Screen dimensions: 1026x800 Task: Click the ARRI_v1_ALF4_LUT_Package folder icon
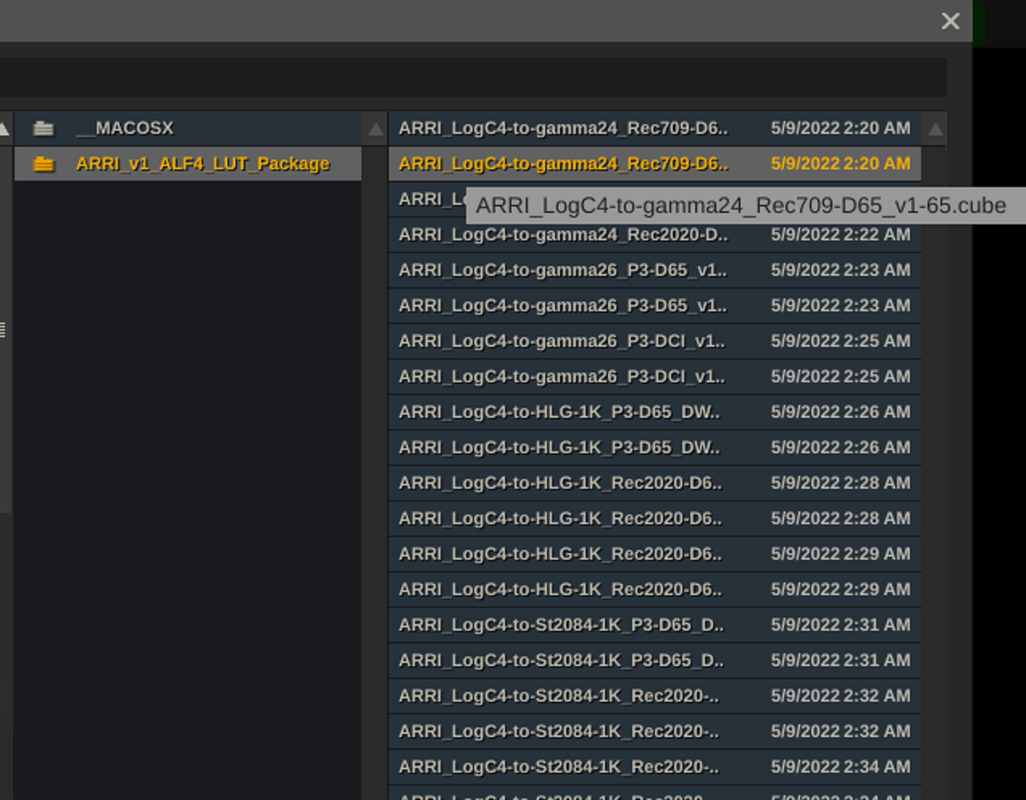coord(43,164)
